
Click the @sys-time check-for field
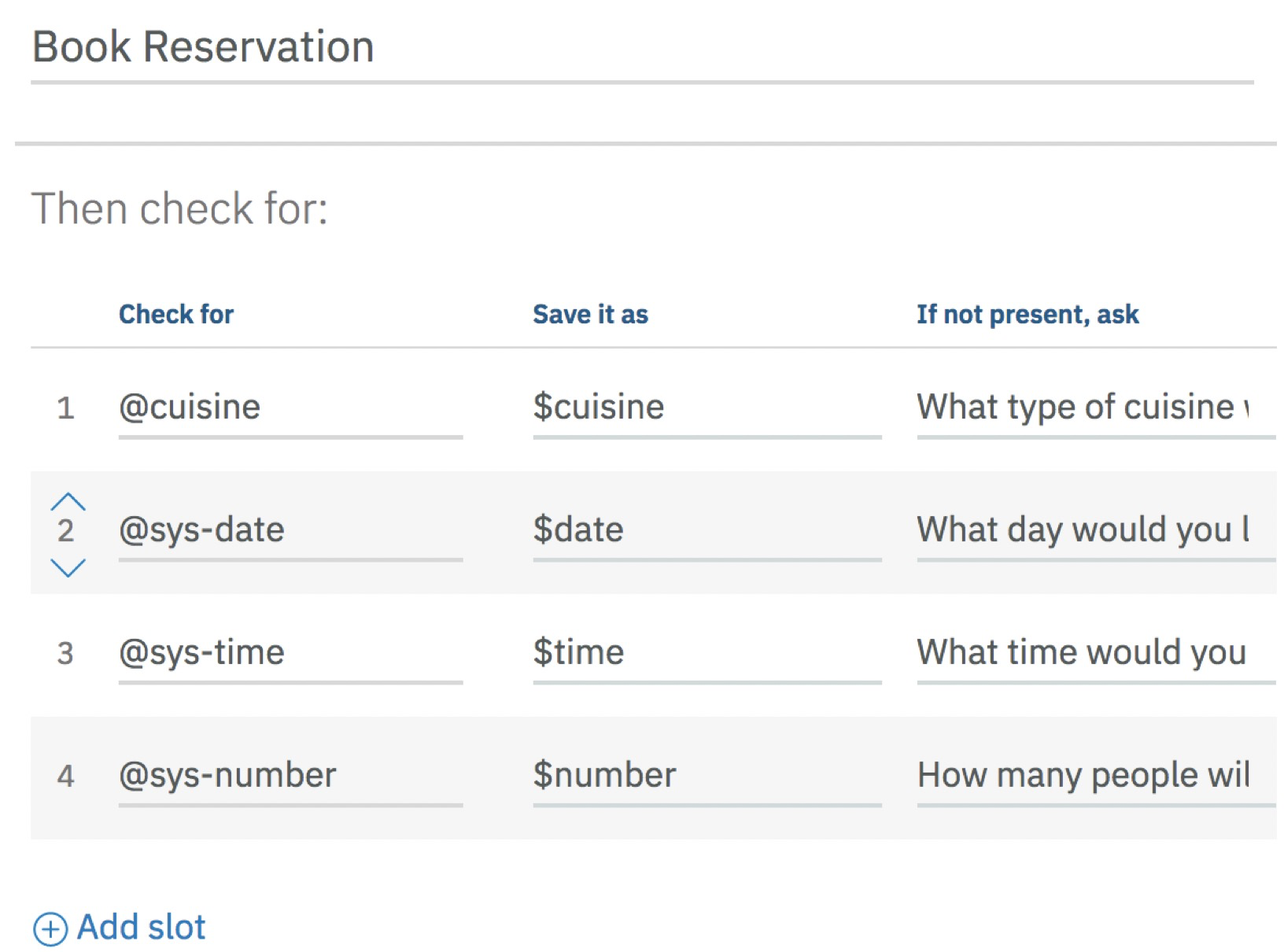290,655
